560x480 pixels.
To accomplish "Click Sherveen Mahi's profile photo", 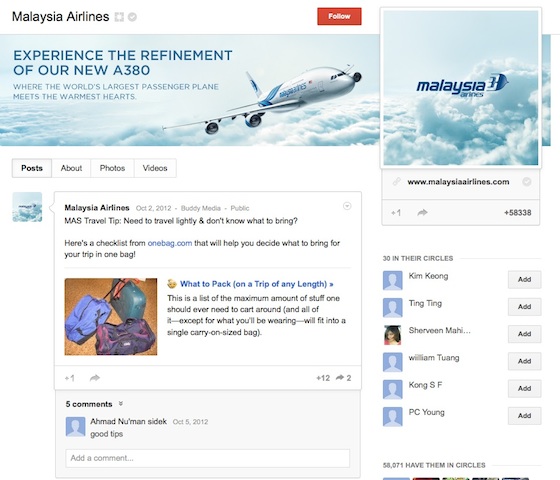I will (392, 335).
